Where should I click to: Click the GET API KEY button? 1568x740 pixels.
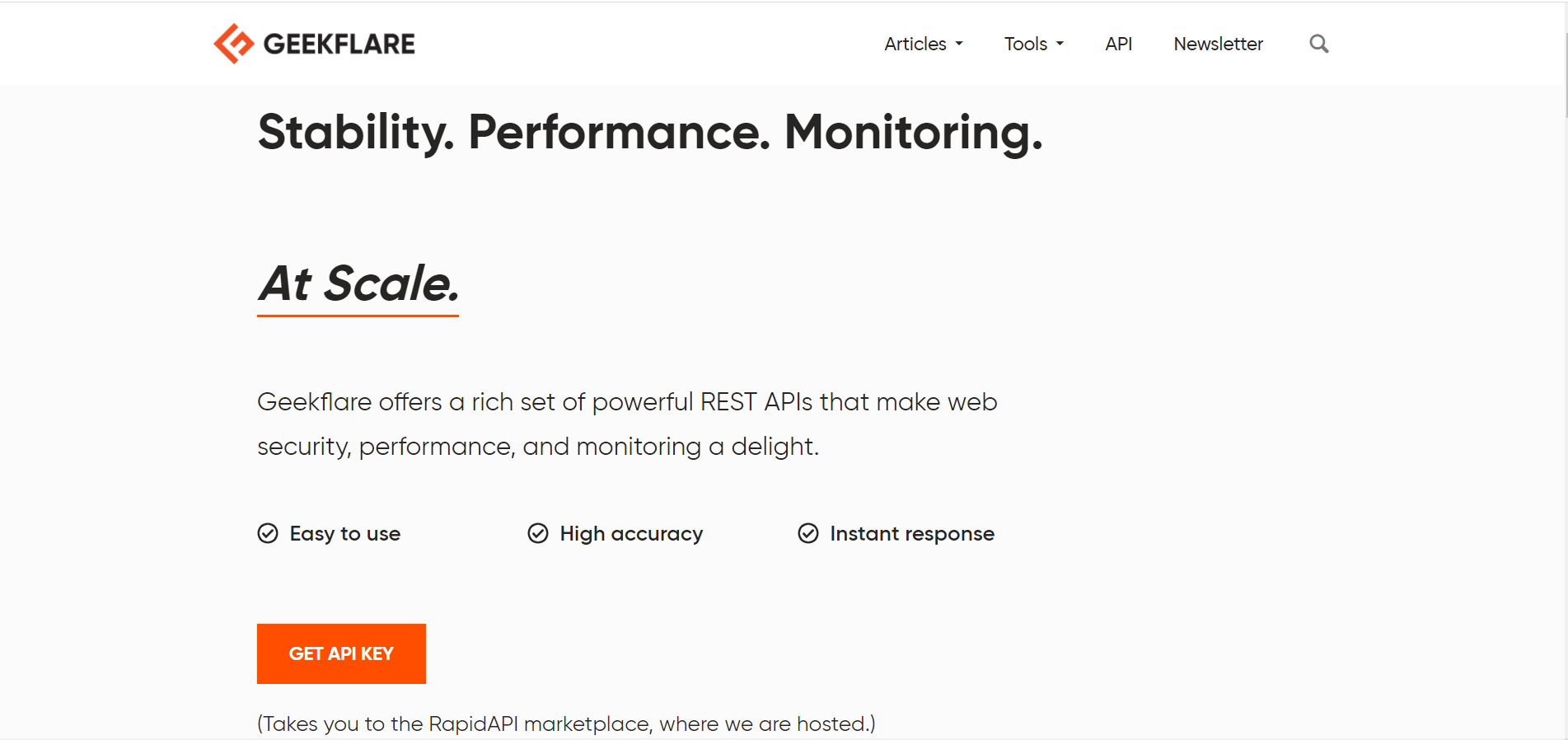pos(341,653)
